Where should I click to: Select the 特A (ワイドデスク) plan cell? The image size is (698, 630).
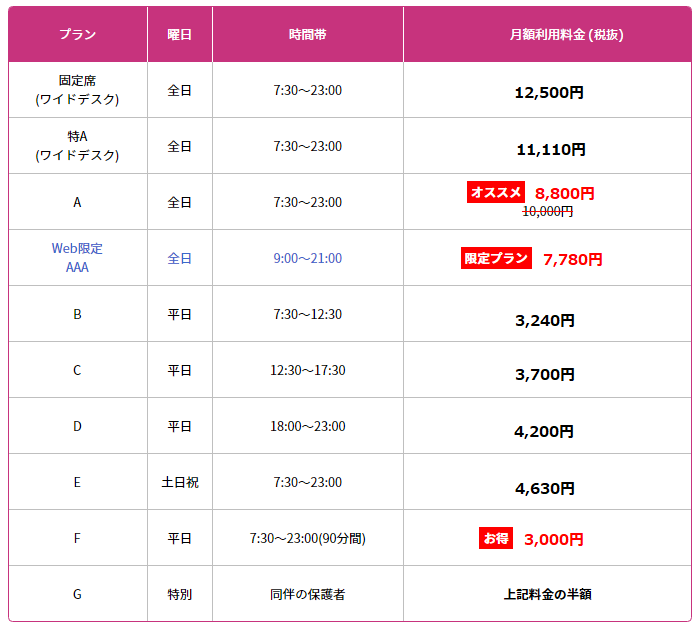[78, 146]
